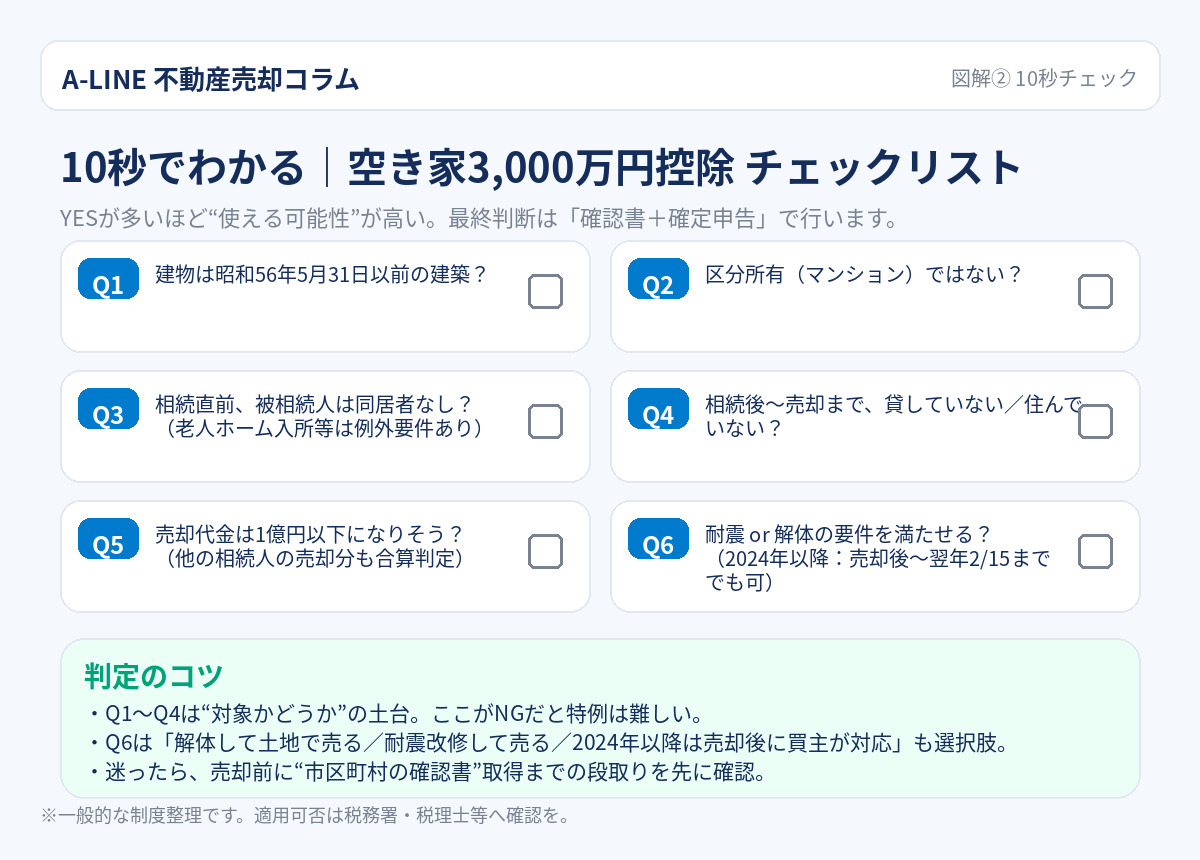
Task: Select the blue Q3 badge
Action: (108, 410)
